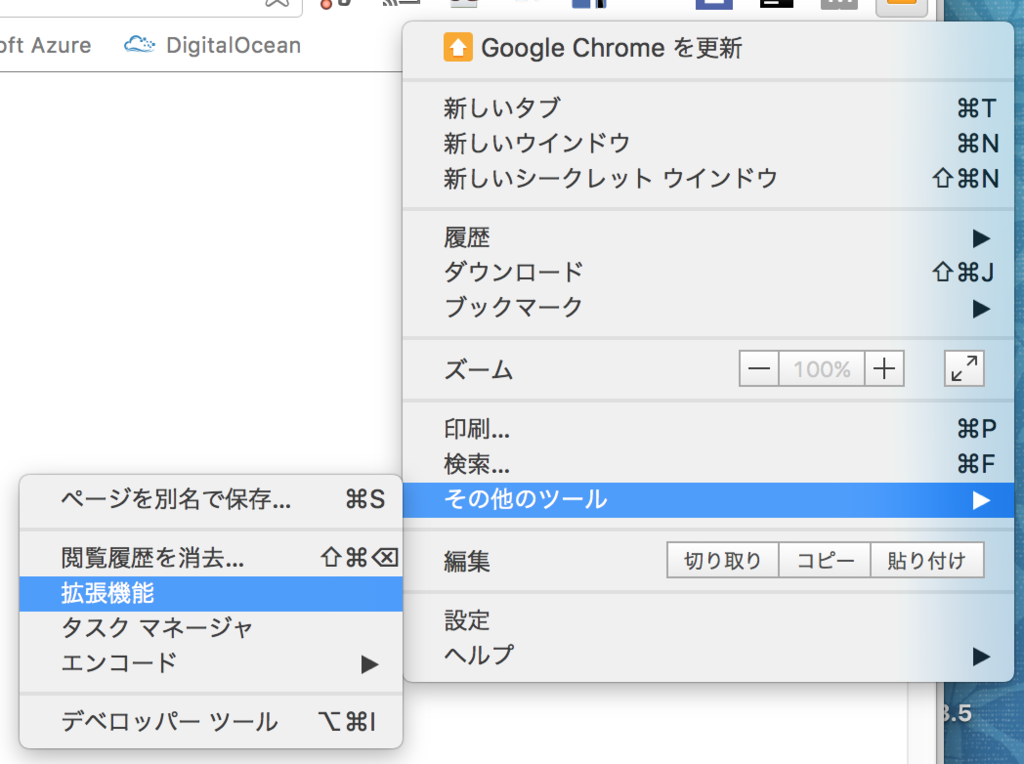This screenshot has height=764, width=1024.
Task: Open 拡張機能 in the submenu
Action: click(x=211, y=594)
